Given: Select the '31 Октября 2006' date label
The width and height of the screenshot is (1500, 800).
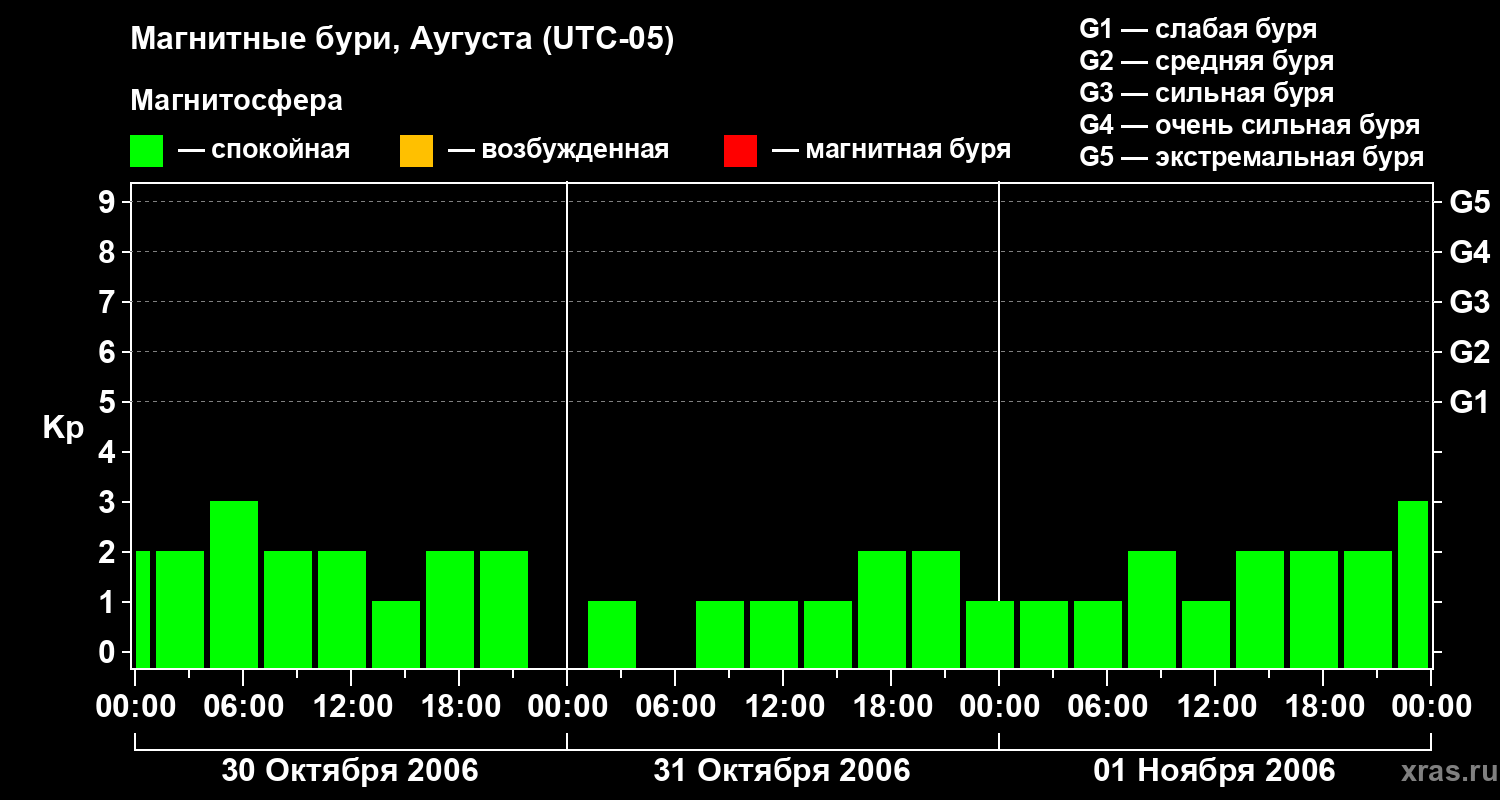Looking at the screenshot, I should (x=782, y=771).
